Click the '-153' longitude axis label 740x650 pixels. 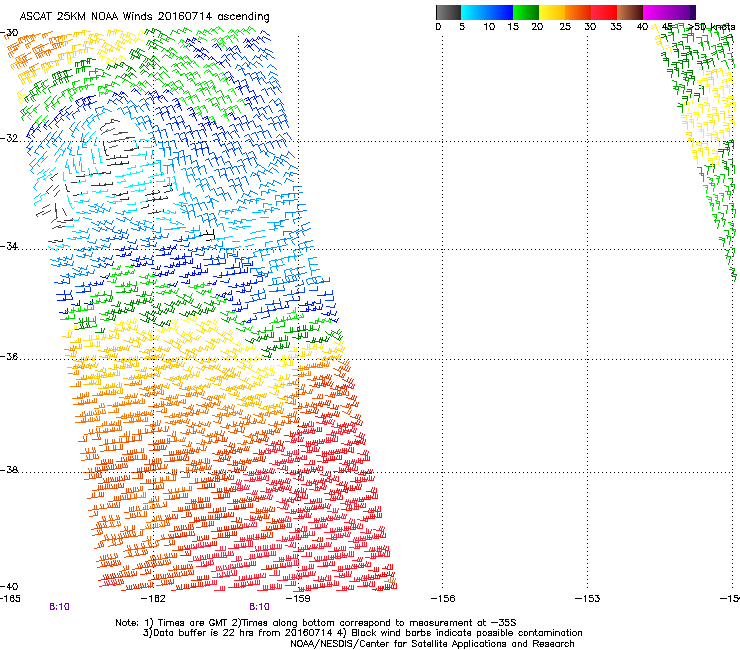(x=588, y=599)
